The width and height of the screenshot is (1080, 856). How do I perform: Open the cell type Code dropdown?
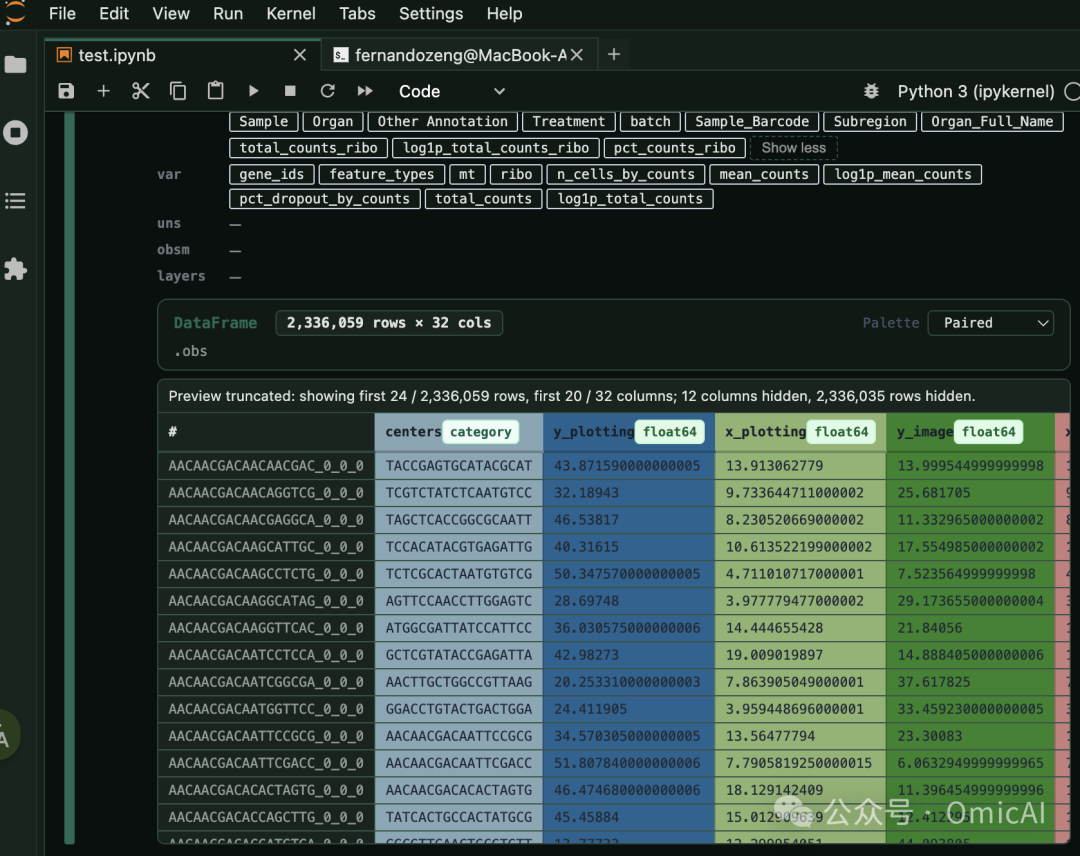(x=452, y=92)
